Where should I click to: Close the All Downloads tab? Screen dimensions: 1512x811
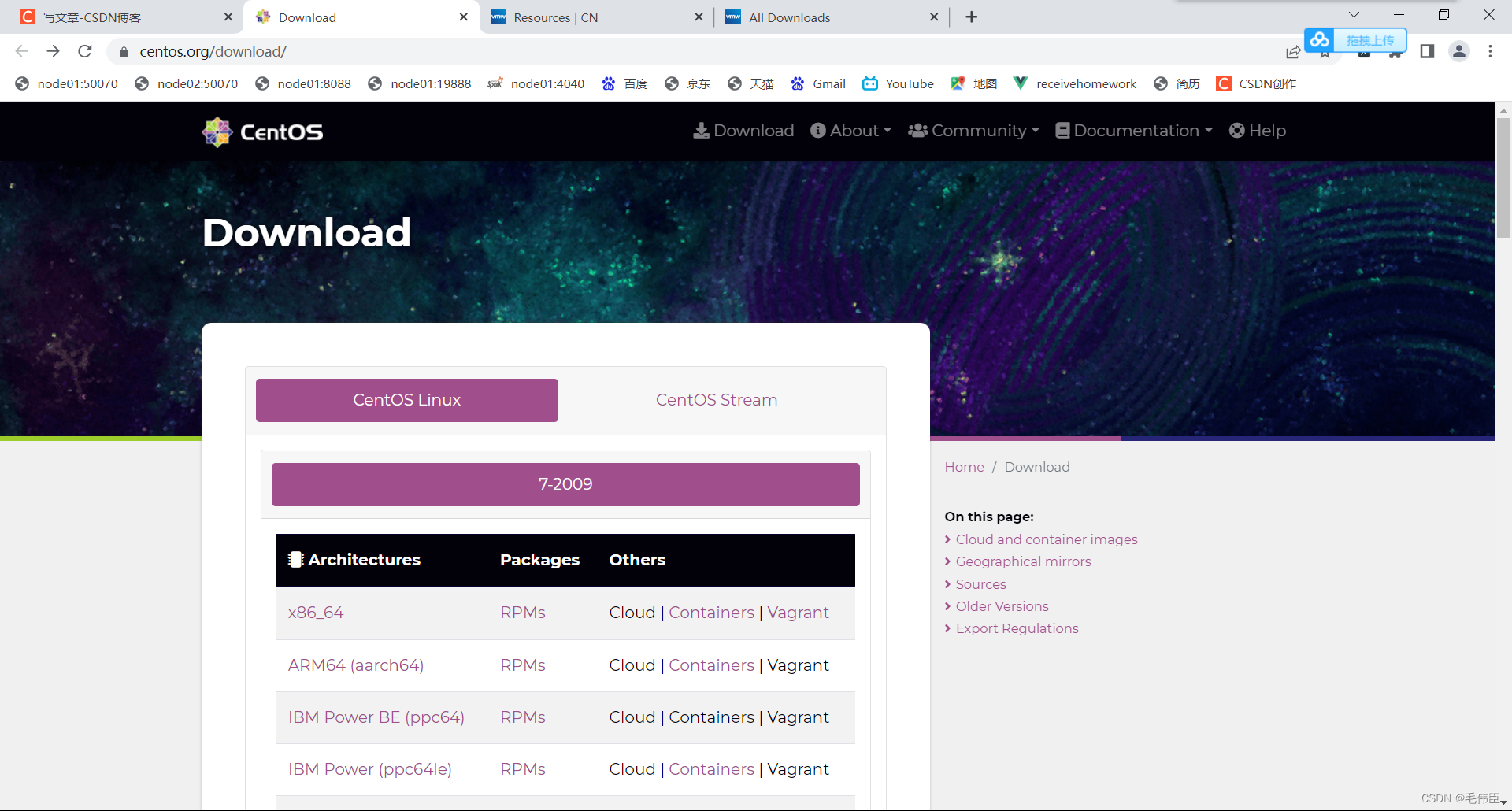coord(934,17)
